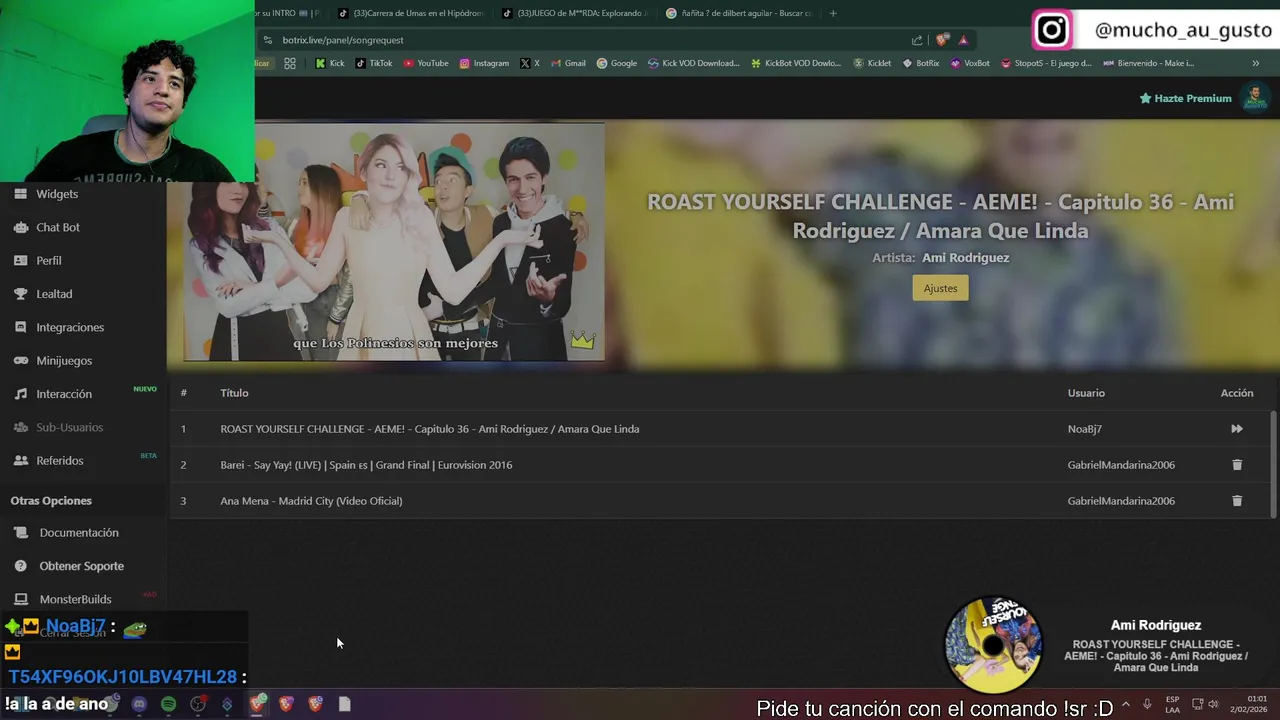Click the Referidos people icon

[20, 461]
